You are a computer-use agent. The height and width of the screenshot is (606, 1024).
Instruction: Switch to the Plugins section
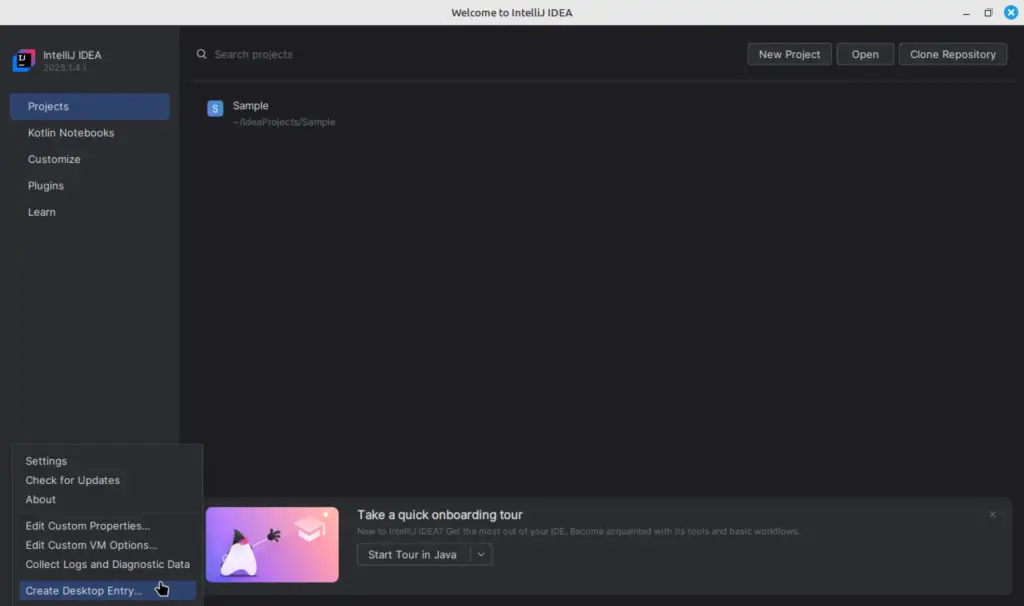pos(46,185)
